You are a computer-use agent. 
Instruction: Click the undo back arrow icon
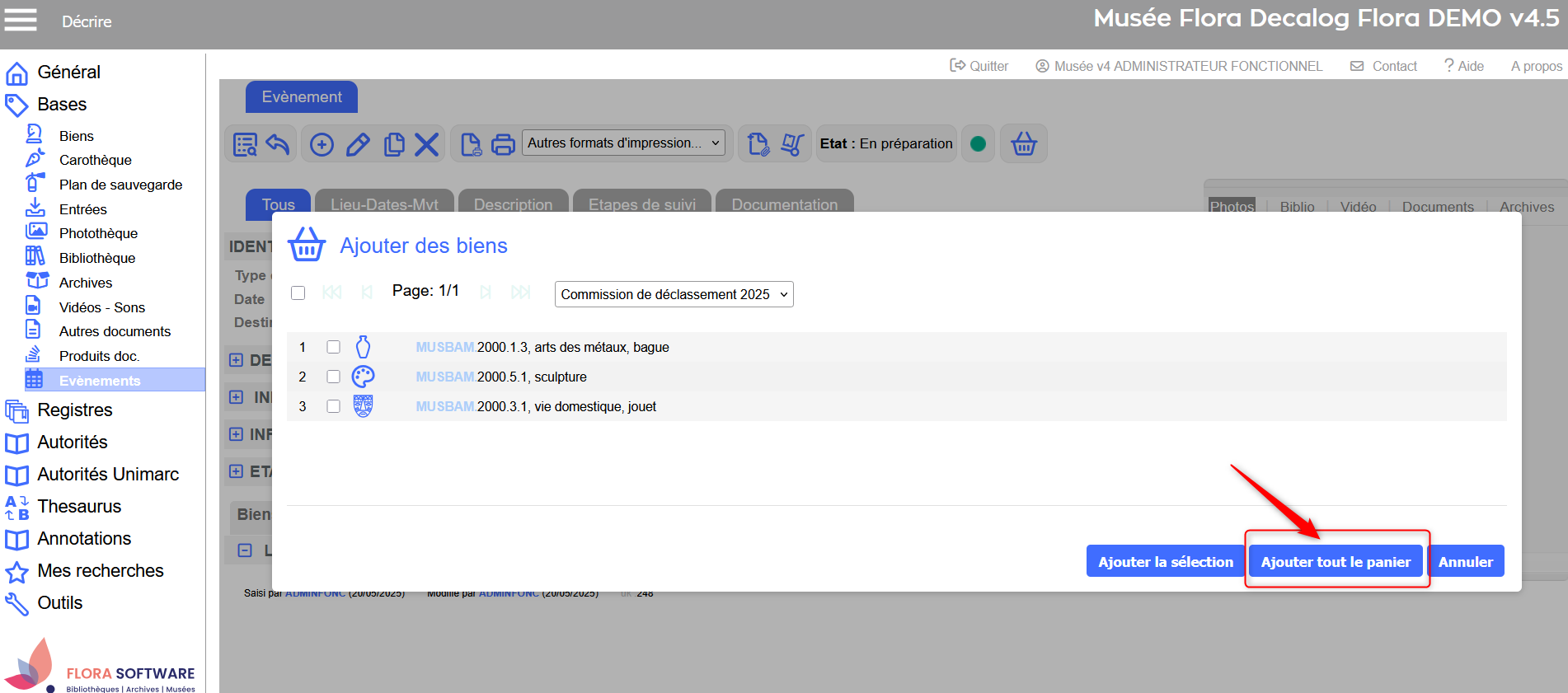(x=278, y=145)
